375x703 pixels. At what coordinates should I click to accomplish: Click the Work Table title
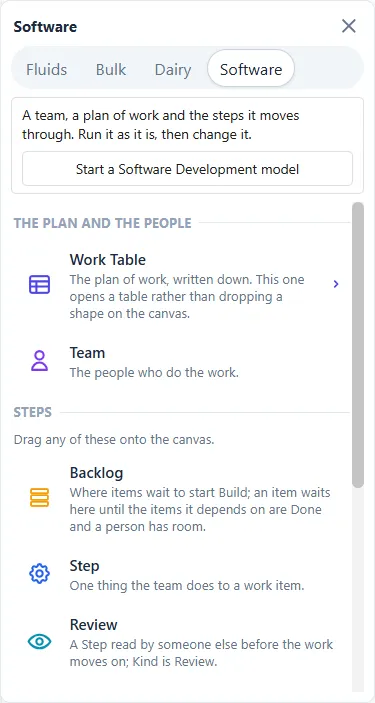click(108, 260)
